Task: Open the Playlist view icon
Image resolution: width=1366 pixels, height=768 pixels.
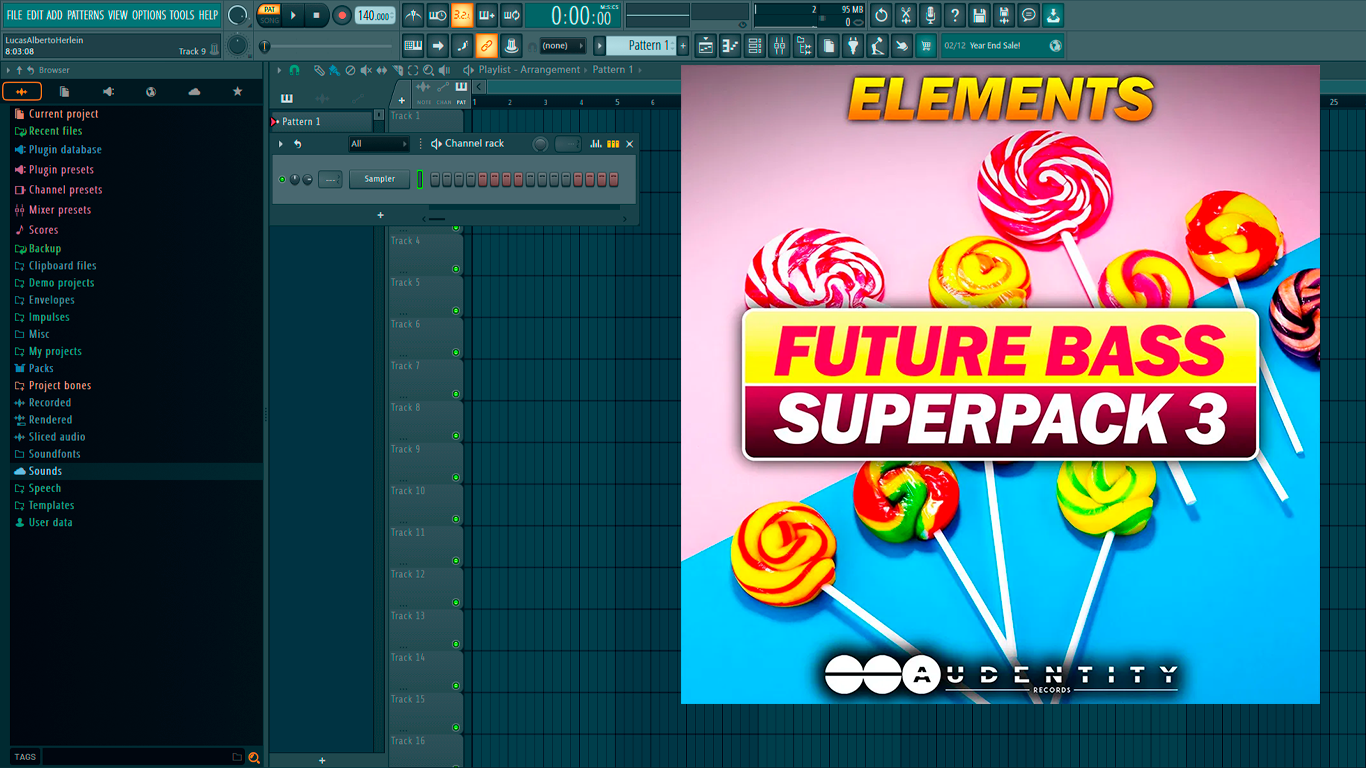Action: click(x=706, y=45)
